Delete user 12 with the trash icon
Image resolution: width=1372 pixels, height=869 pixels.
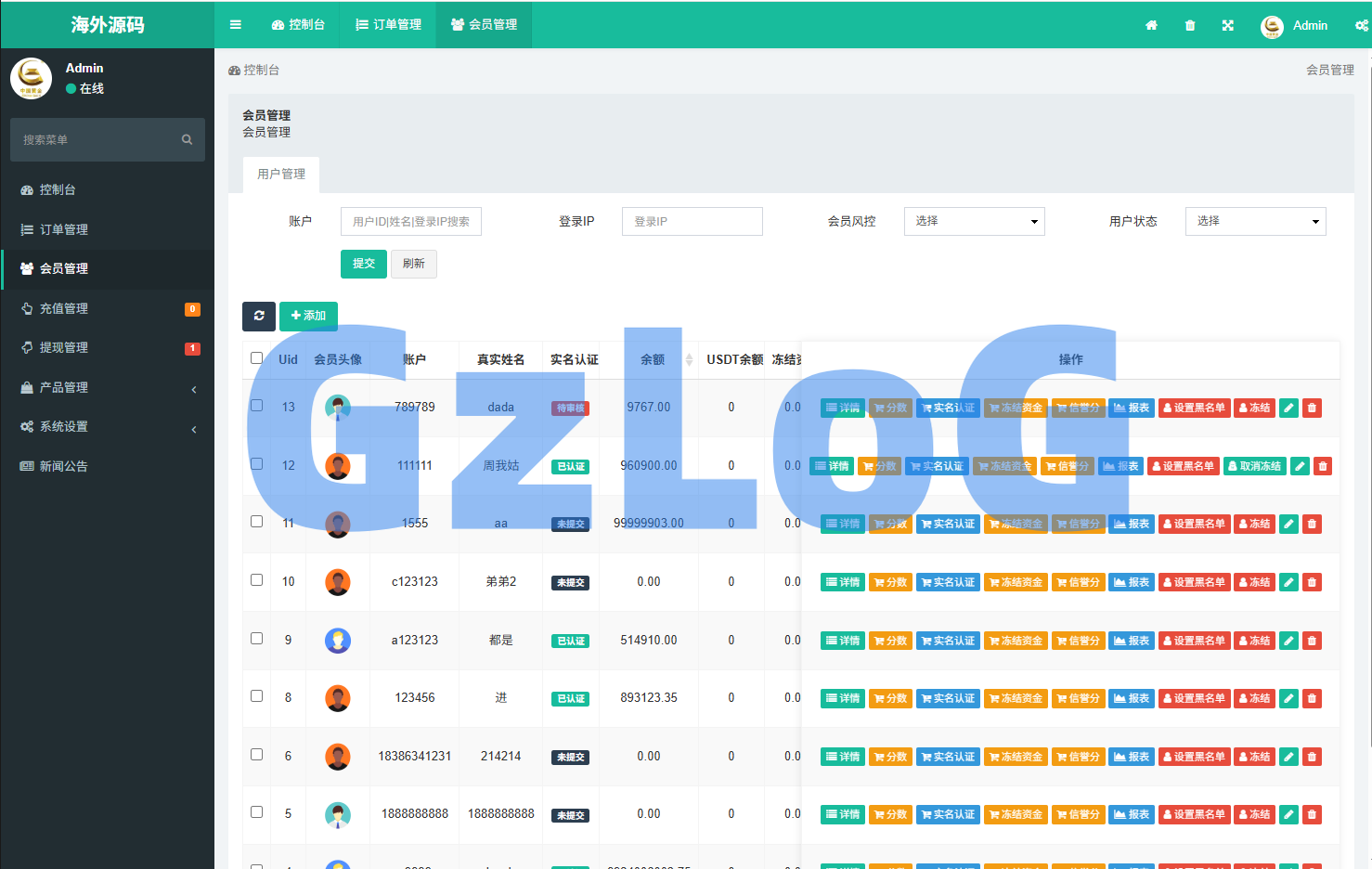[1324, 466]
